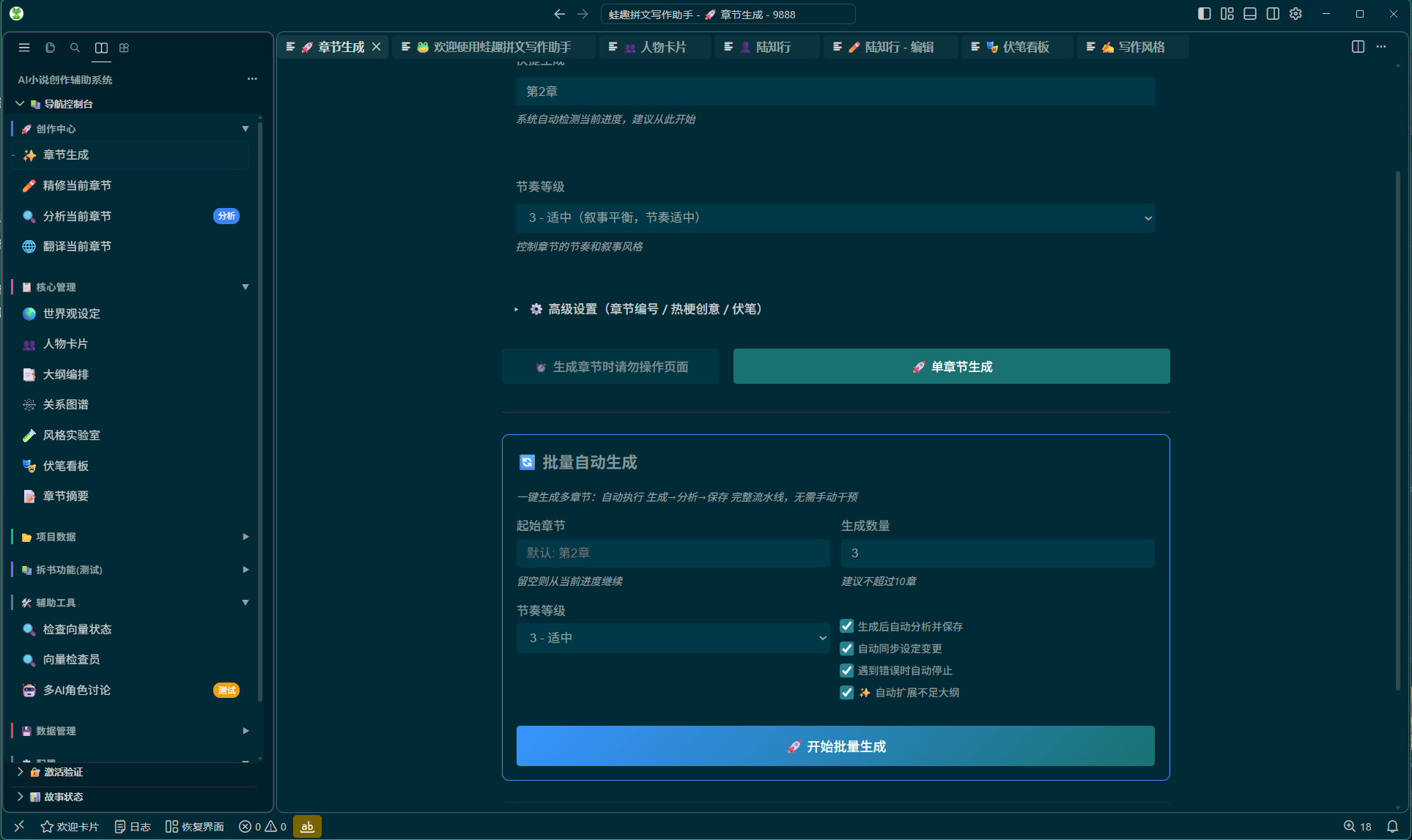Go back with the left arrow
The height and width of the screenshot is (840, 1412).
pyautogui.click(x=560, y=14)
